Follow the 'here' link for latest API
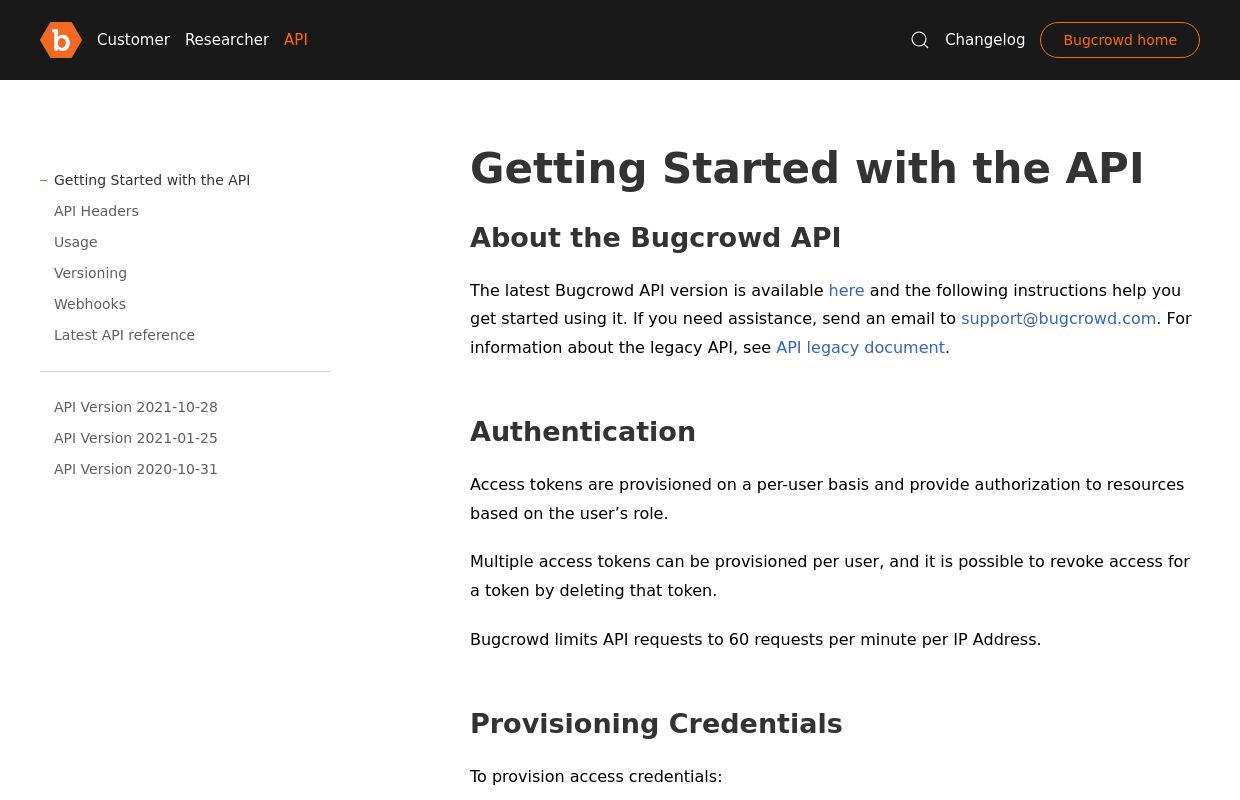The height and width of the screenshot is (800, 1240). click(846, 290)
